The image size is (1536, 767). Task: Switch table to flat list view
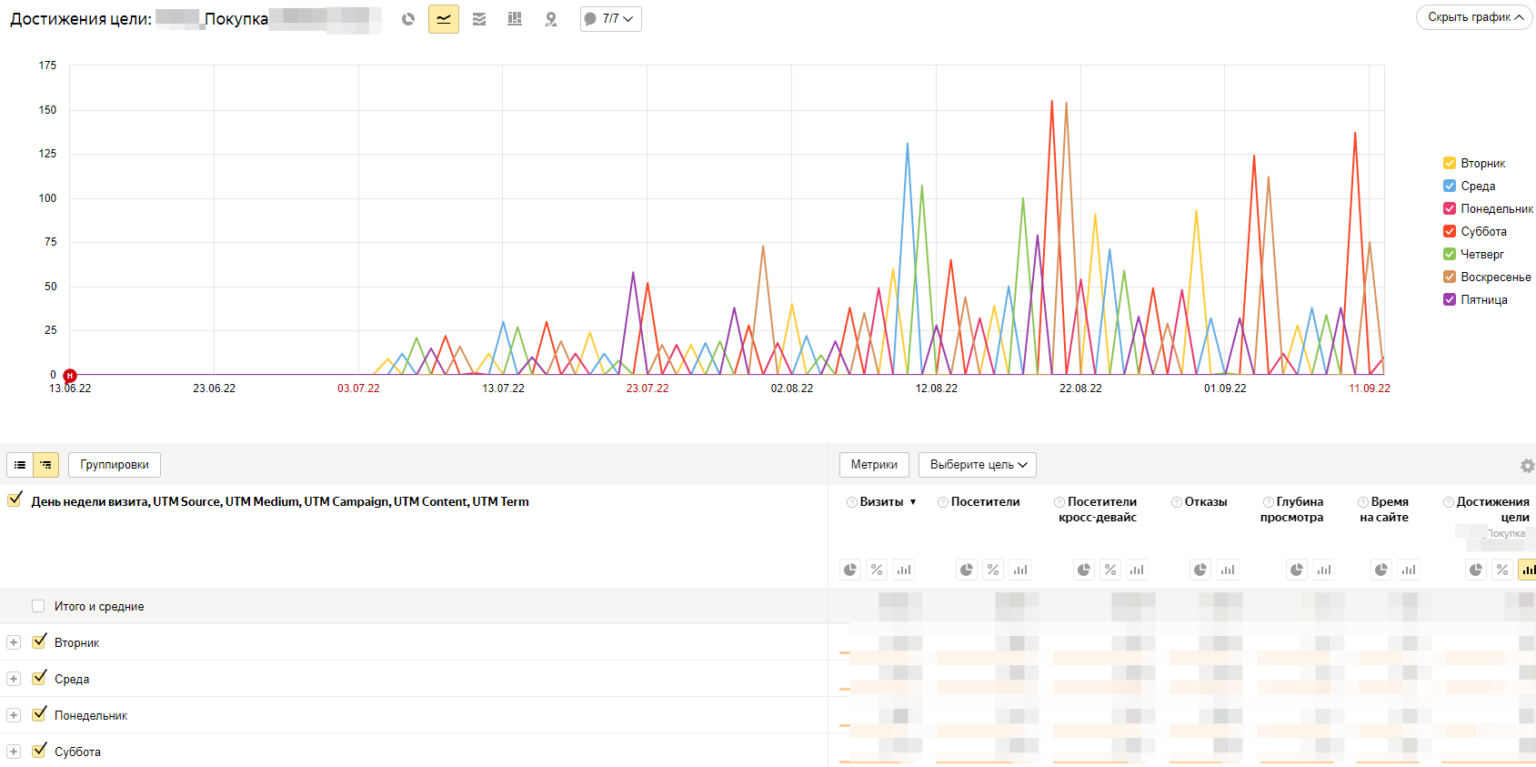click(x=20, y=465)
